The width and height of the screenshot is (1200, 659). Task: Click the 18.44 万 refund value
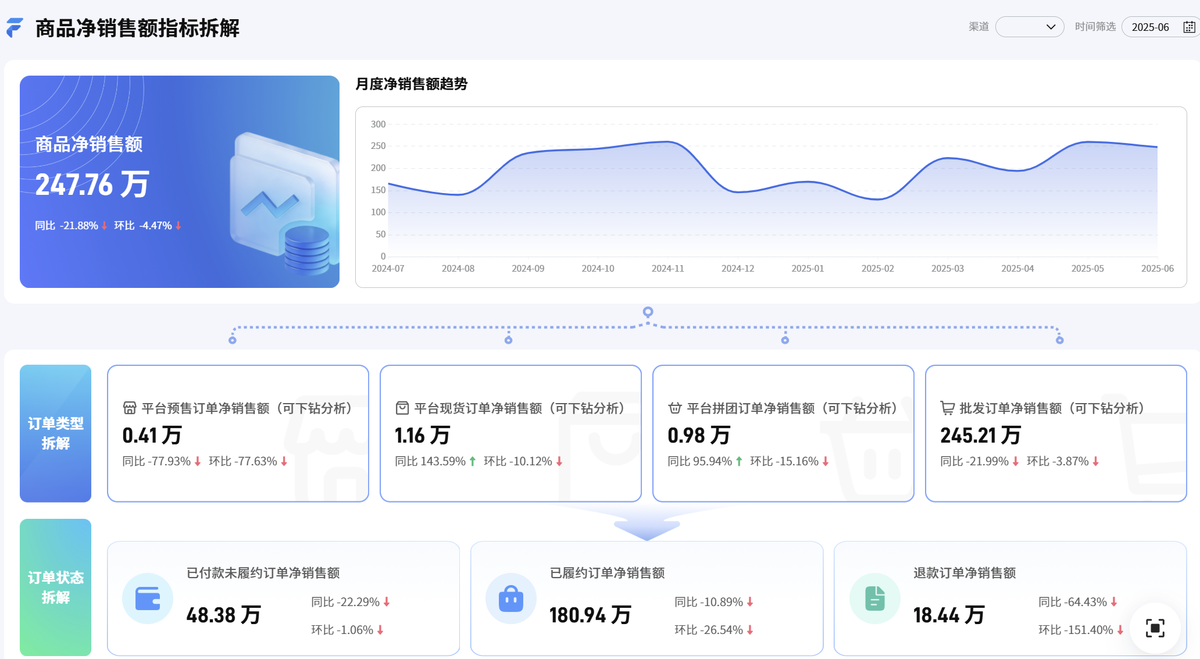tap(949, 615)
